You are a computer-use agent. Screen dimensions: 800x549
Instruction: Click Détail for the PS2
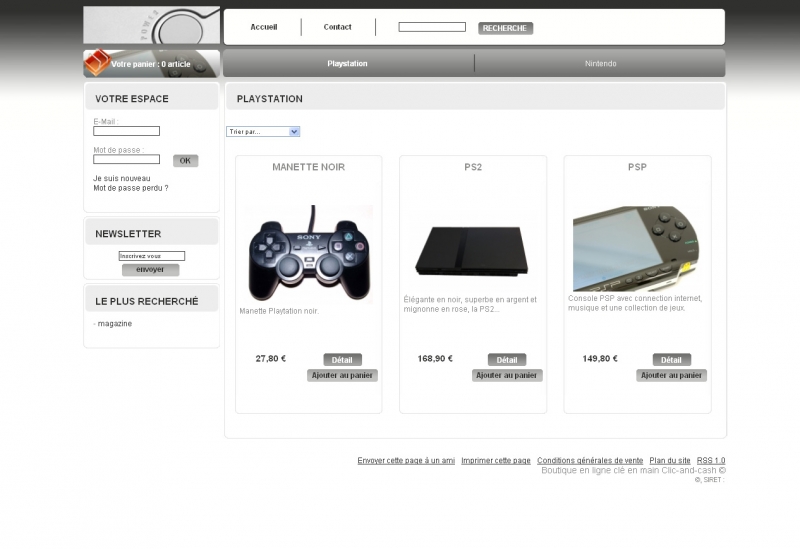[x=507, y=360]
